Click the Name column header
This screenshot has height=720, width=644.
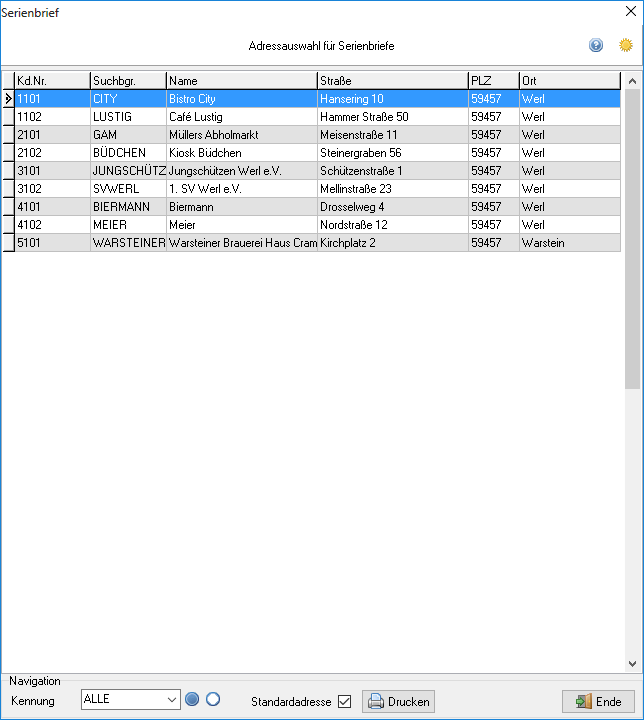click(x=242, y=81)
